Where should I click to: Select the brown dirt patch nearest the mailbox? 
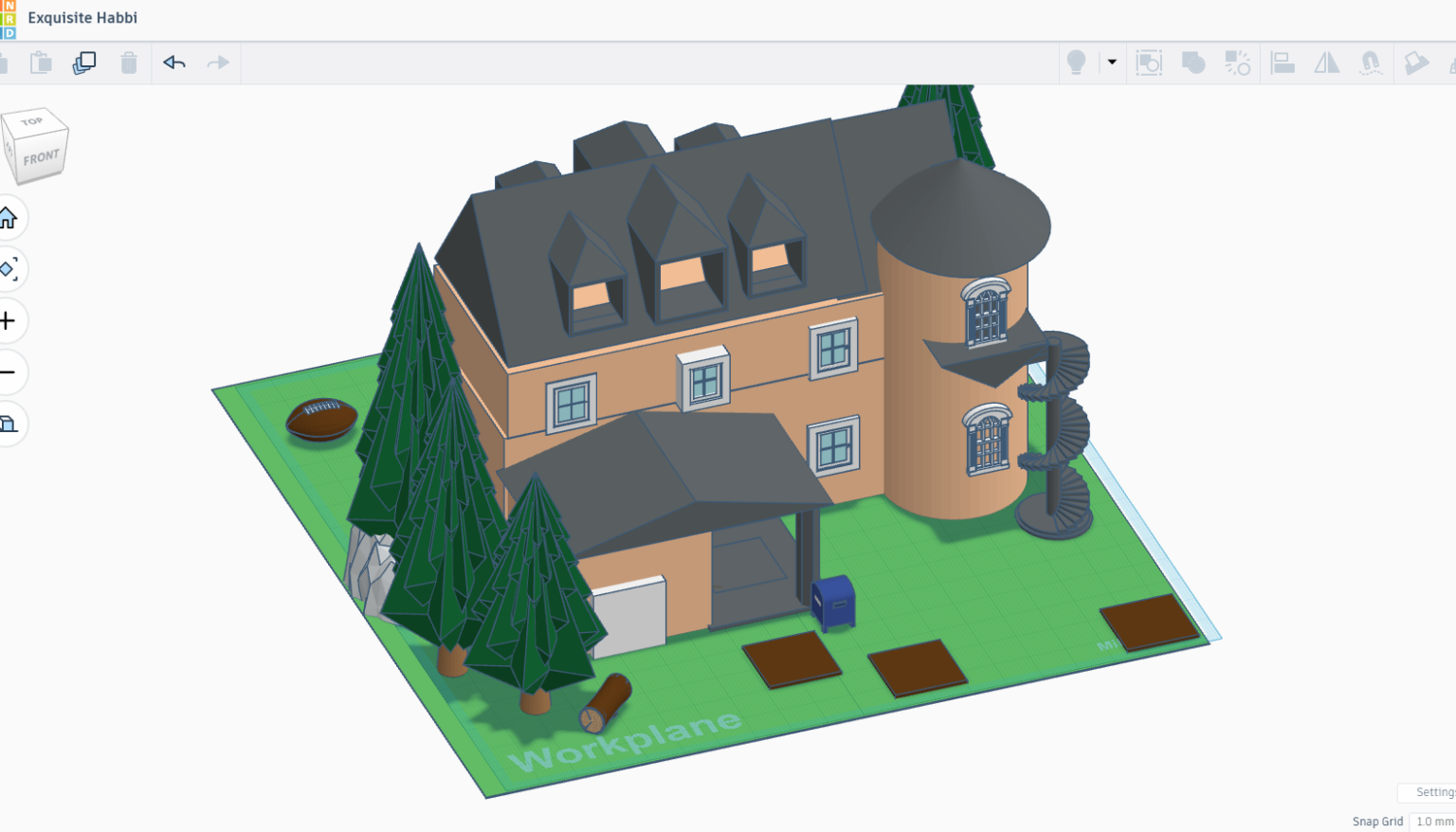(x=792, y=659)
